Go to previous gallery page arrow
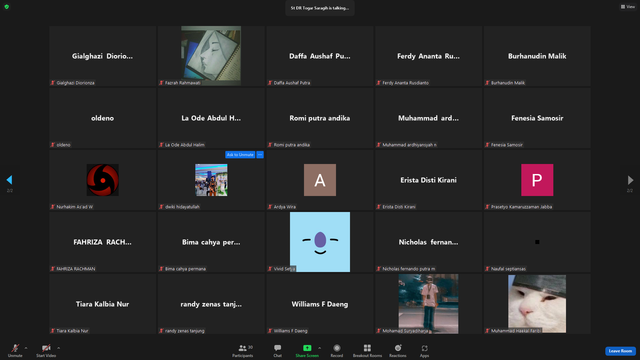Screen dimensions: 640x360 [x=9, y=180]
